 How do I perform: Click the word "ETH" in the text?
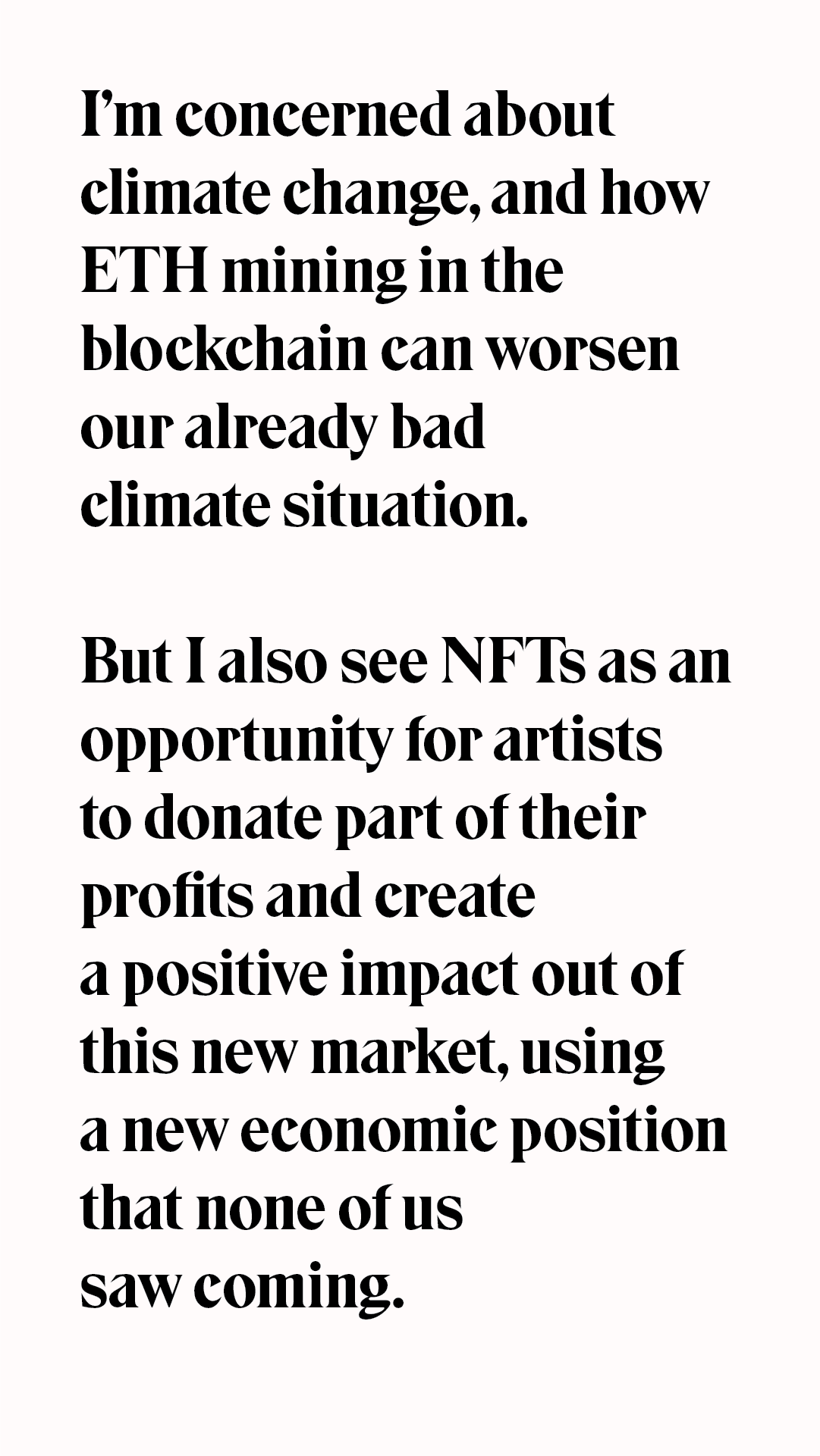click(x=143, y=272)
